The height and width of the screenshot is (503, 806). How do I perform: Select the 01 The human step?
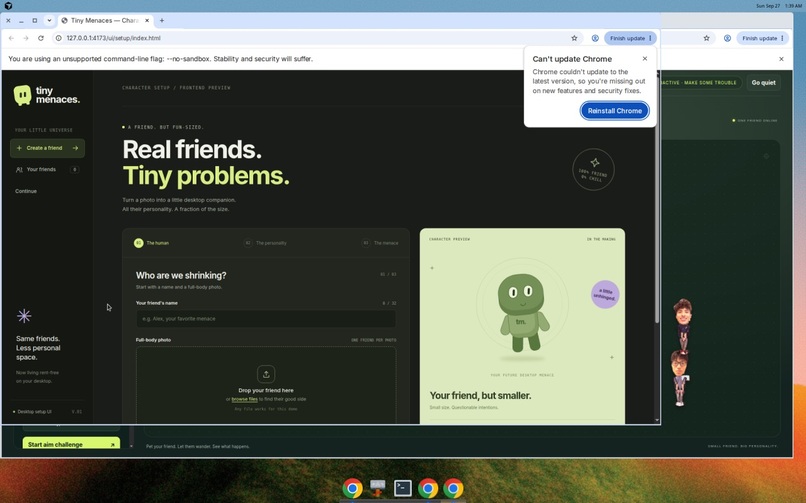152,243
